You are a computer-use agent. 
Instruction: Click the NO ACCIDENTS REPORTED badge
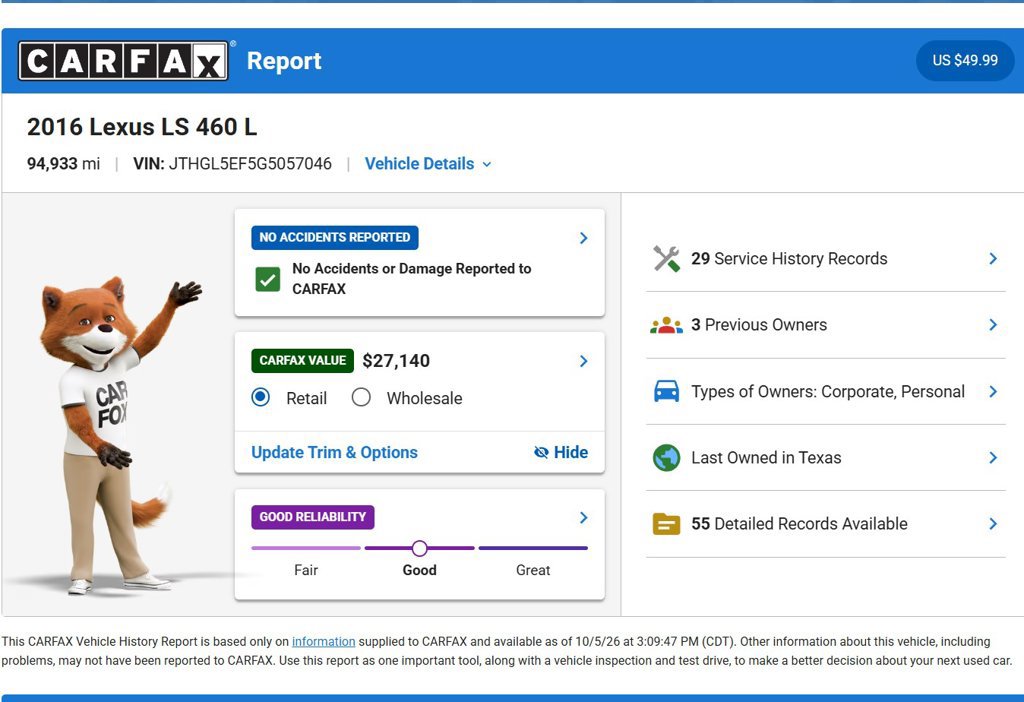(x=334, y=237)
